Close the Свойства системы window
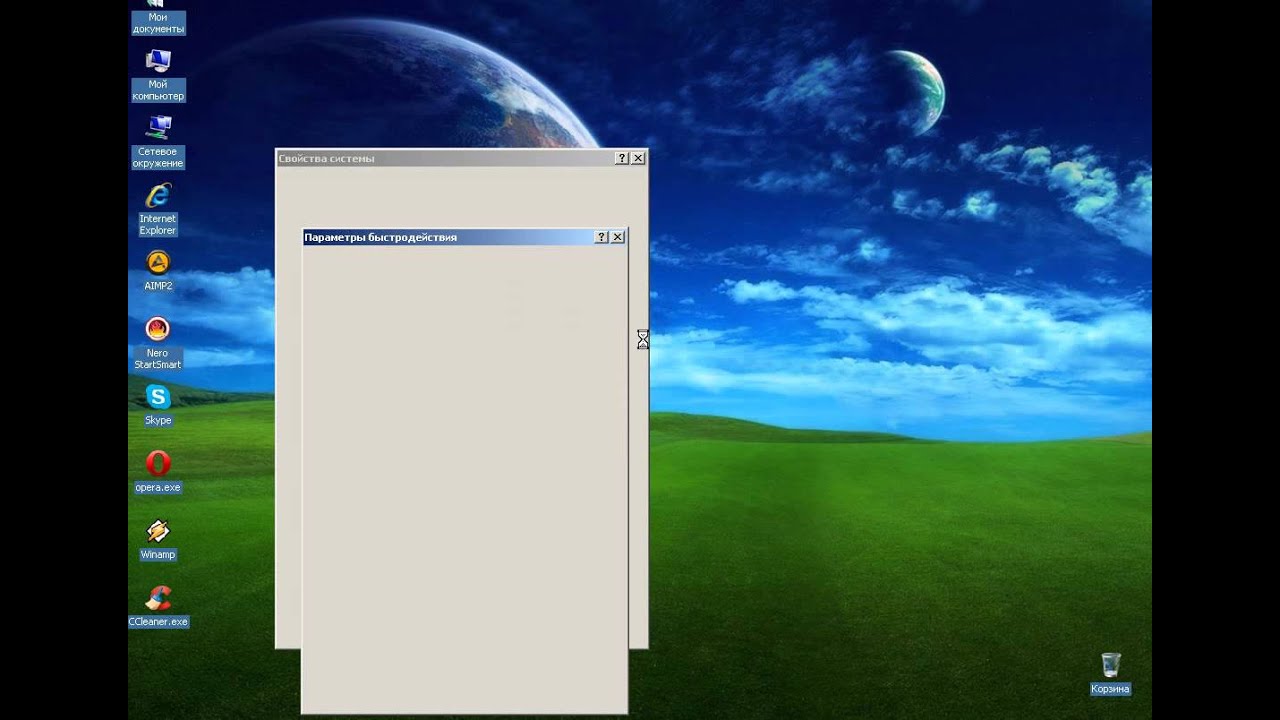Viewport: 1280px width, 720px height. 638,158
